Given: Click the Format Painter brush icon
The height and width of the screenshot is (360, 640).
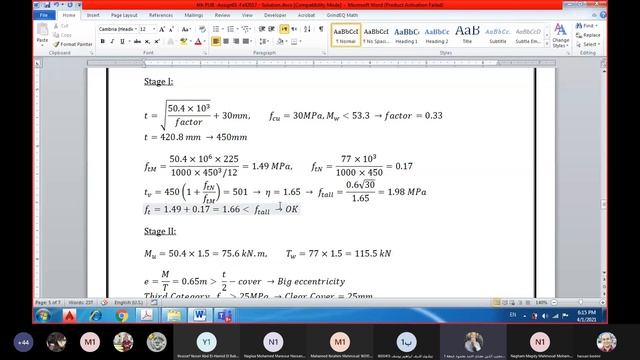Looking at the screenshot, I should (x=56, y=44).
